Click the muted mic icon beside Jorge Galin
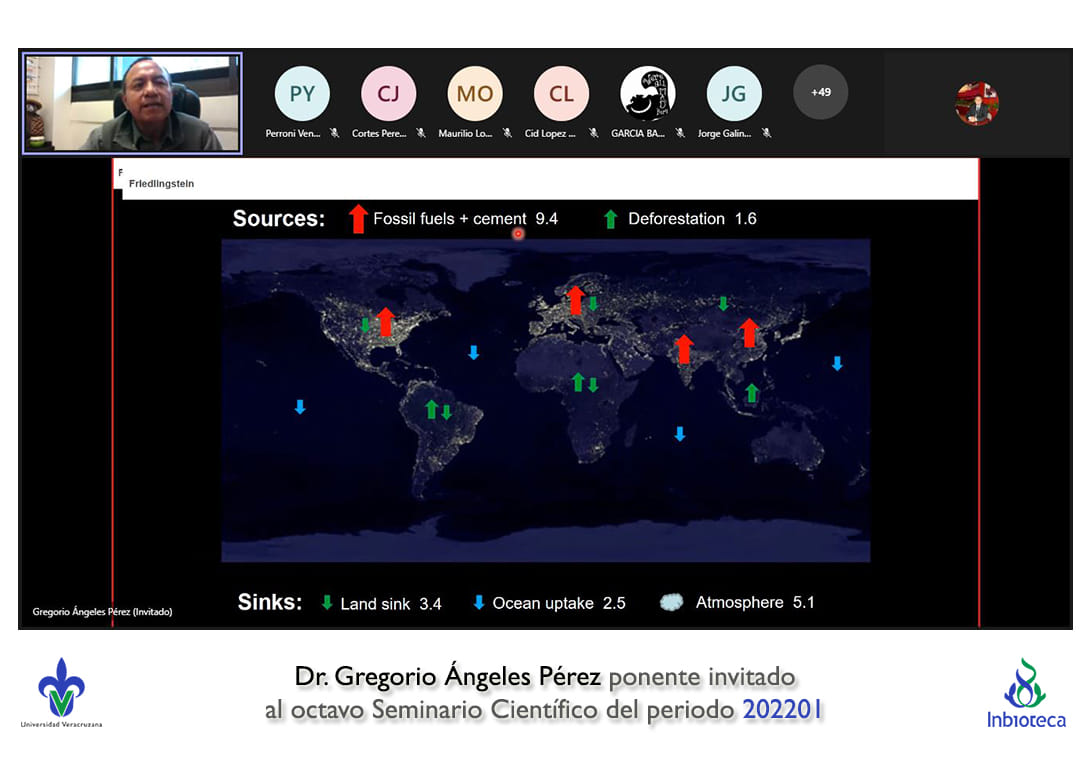Viewport: 1090px width, 760px height. click(x=766, y=133)
